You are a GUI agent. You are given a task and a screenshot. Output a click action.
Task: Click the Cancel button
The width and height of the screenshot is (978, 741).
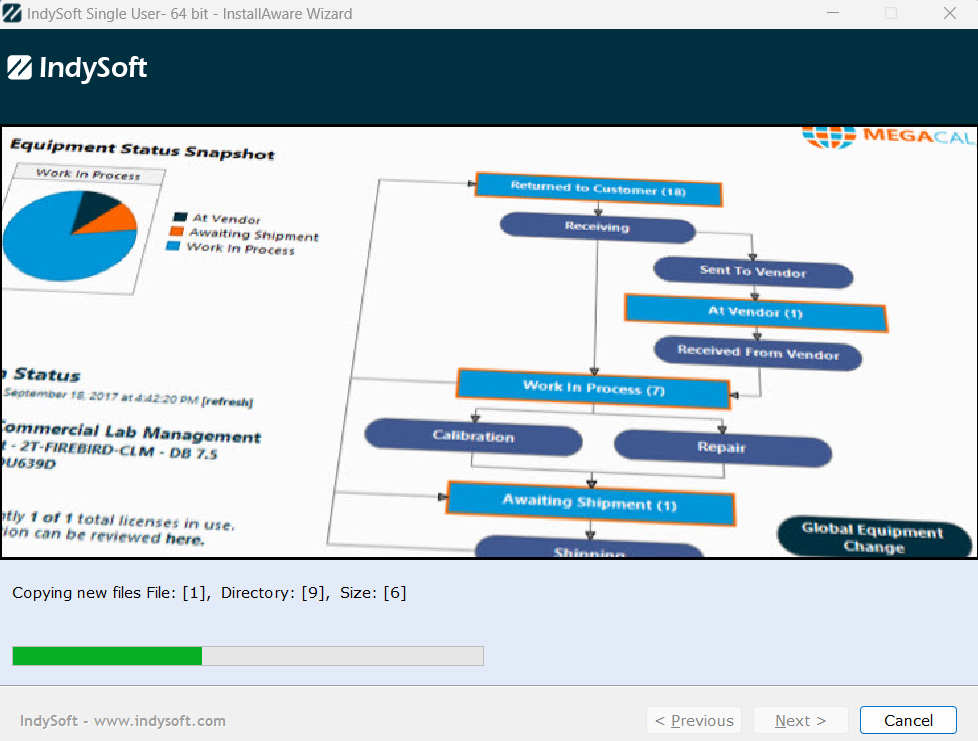[908, 720]
